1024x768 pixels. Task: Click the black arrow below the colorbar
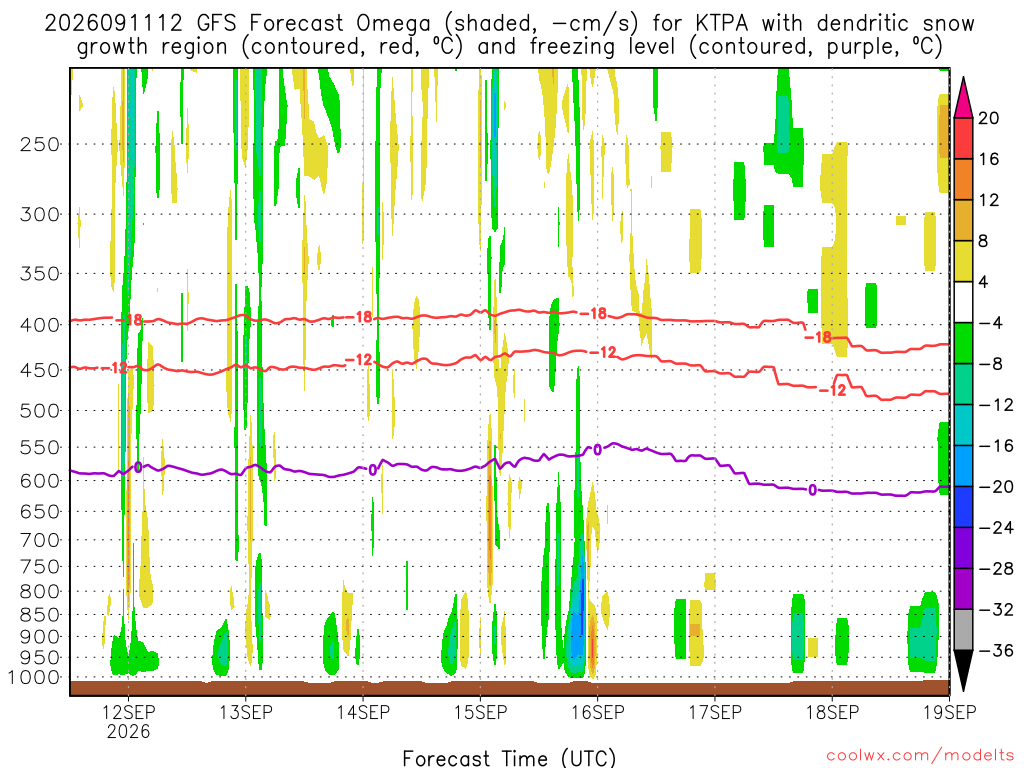click(963, 671)
